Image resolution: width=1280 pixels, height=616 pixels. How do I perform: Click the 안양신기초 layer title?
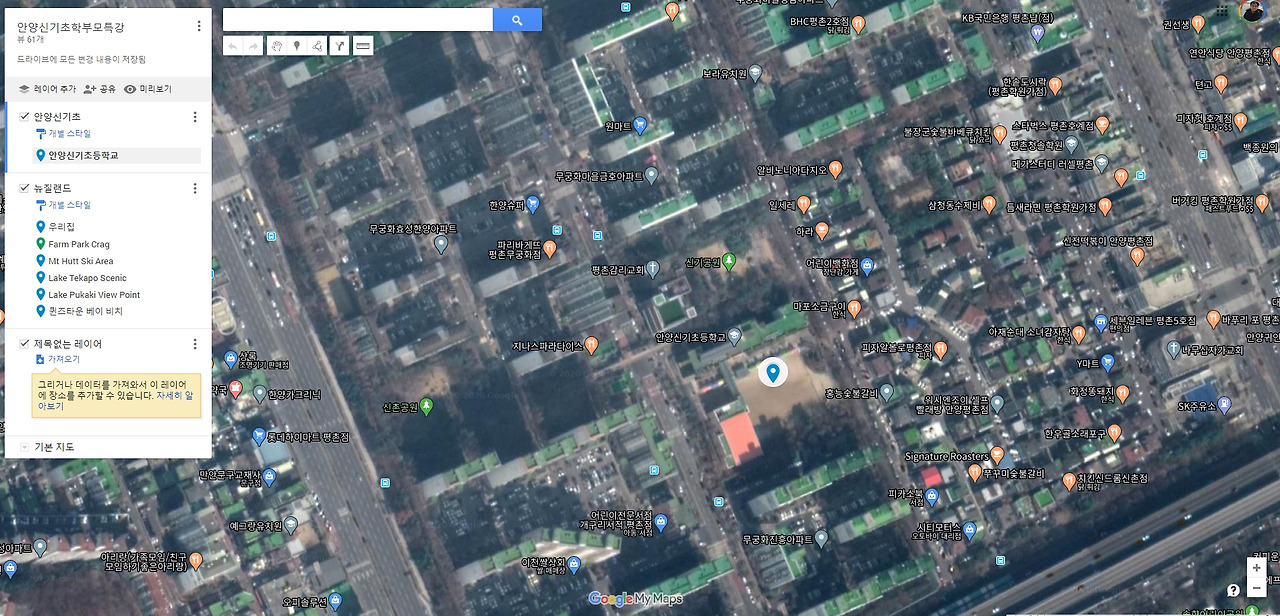pyautogui.click(x=58, y=117)
